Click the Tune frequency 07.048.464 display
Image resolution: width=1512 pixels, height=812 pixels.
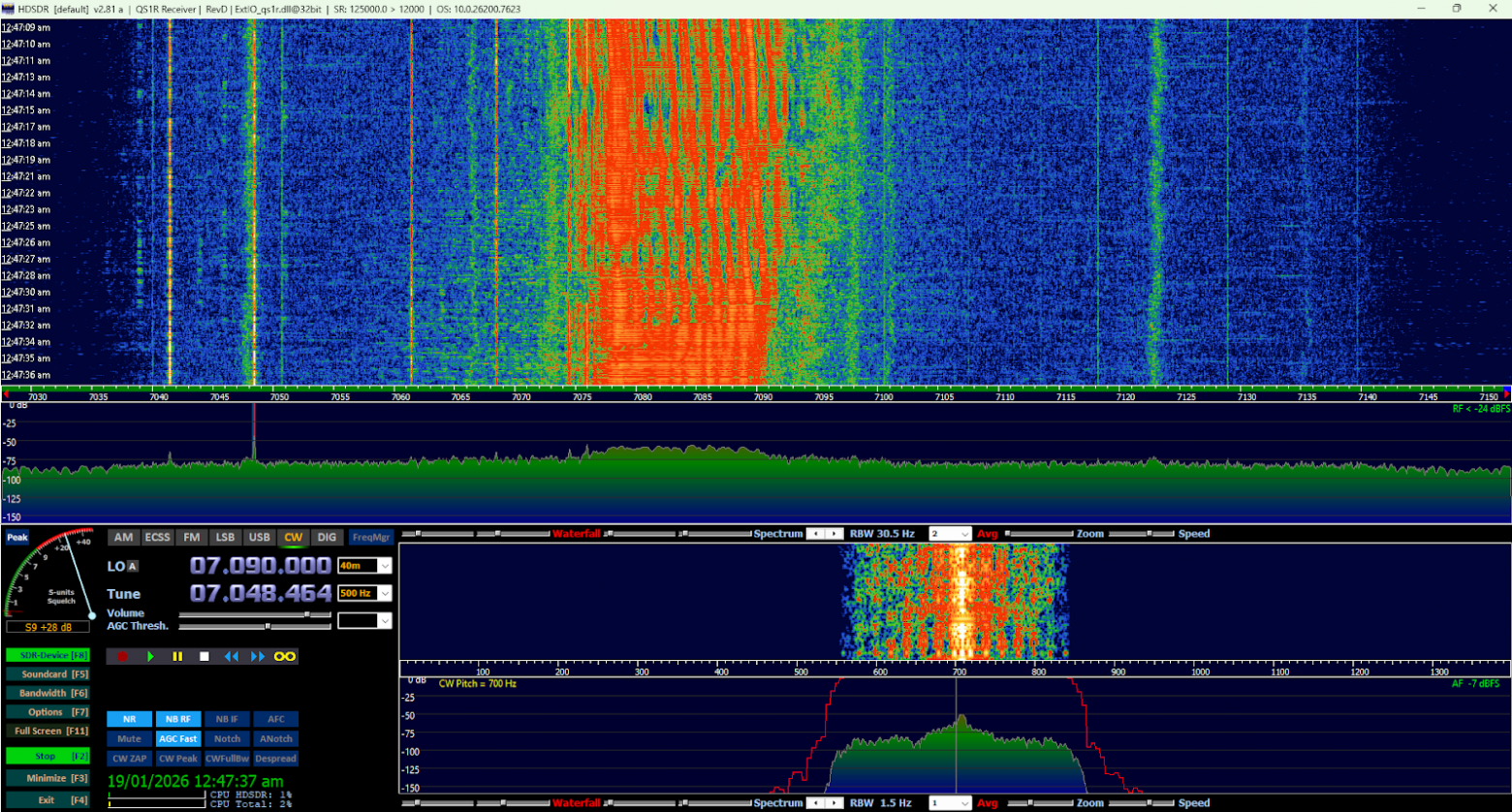pyautogui.click(x=261, y=593)
